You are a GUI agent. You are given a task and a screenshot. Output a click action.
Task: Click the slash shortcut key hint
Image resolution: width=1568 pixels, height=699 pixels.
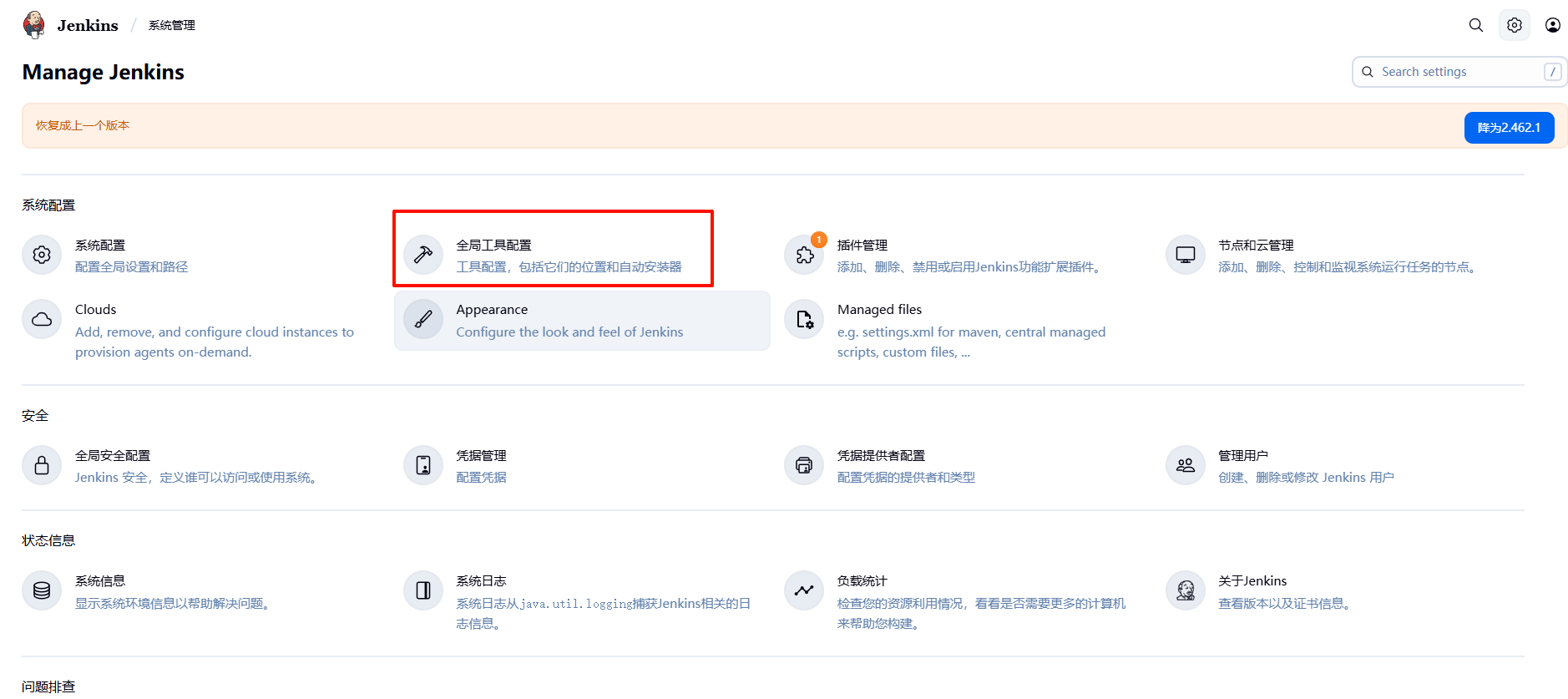(1552, 72)
